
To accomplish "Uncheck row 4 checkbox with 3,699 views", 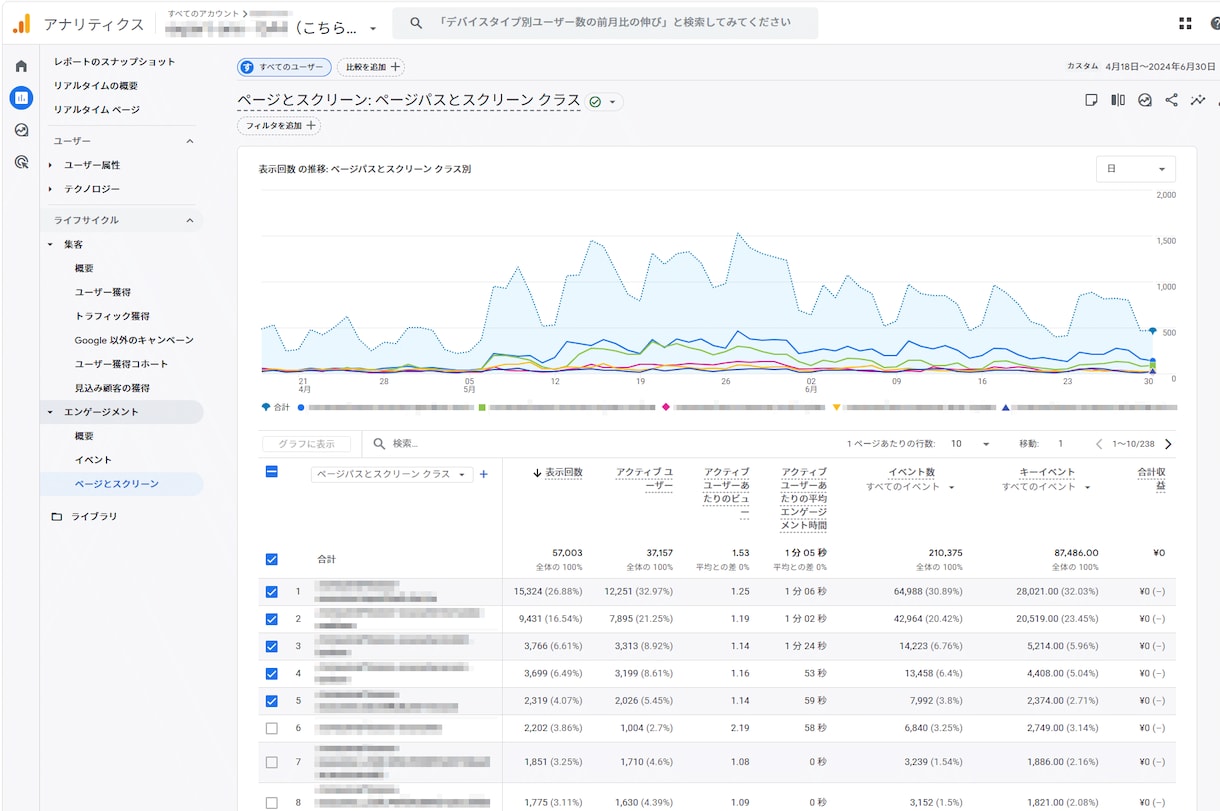I will tap(271, 673).
